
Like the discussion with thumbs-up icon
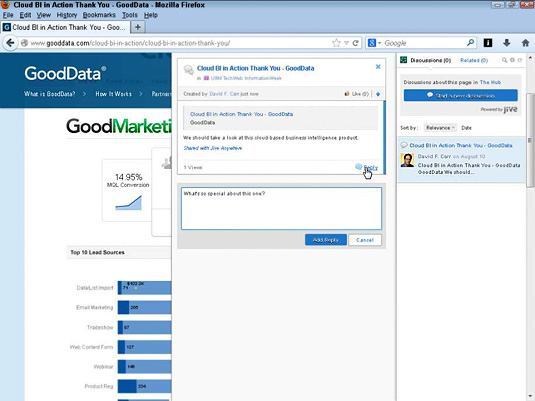pyautogui.click(x=347, y=94)
